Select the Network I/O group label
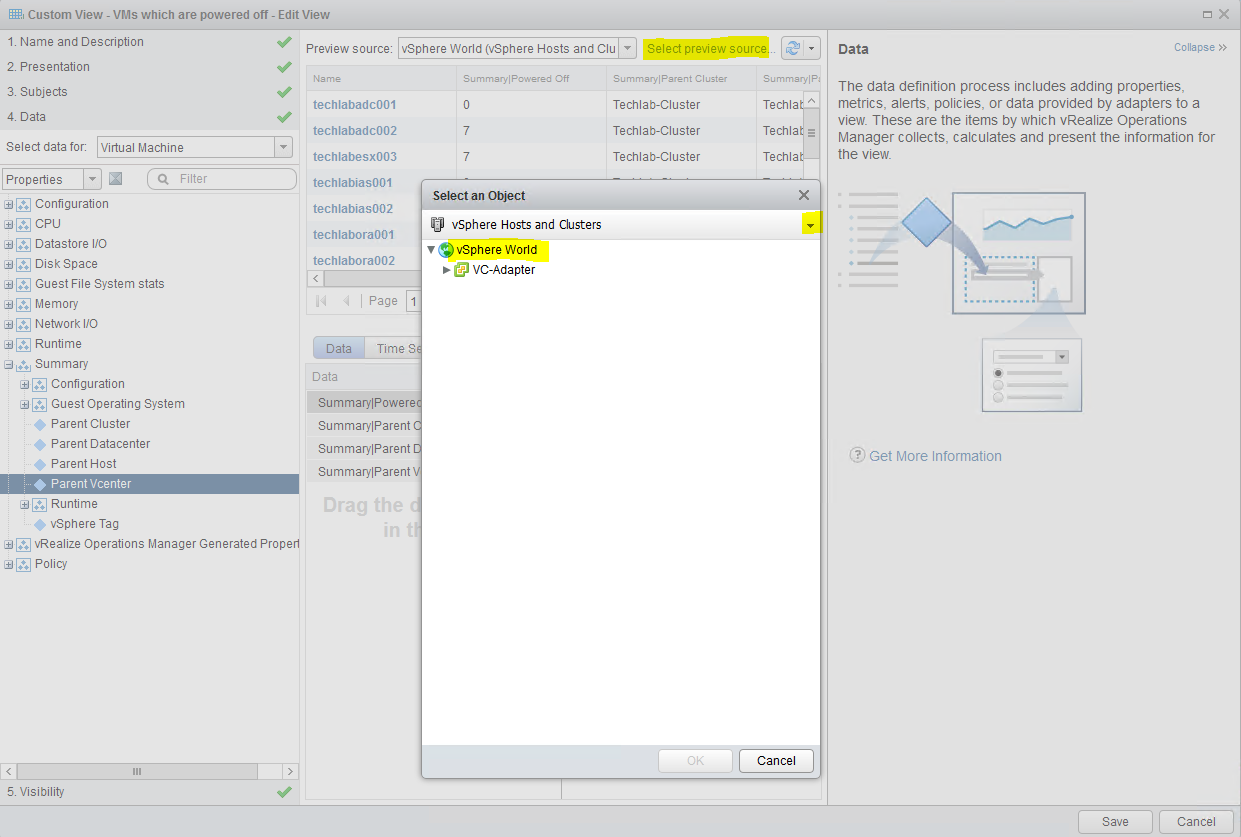The image size is (1241, 837). click(66, 324)
